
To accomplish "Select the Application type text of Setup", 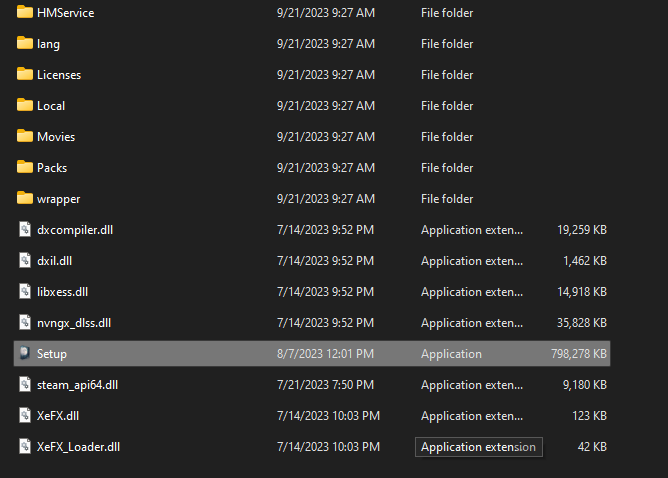I will [451, 354].
